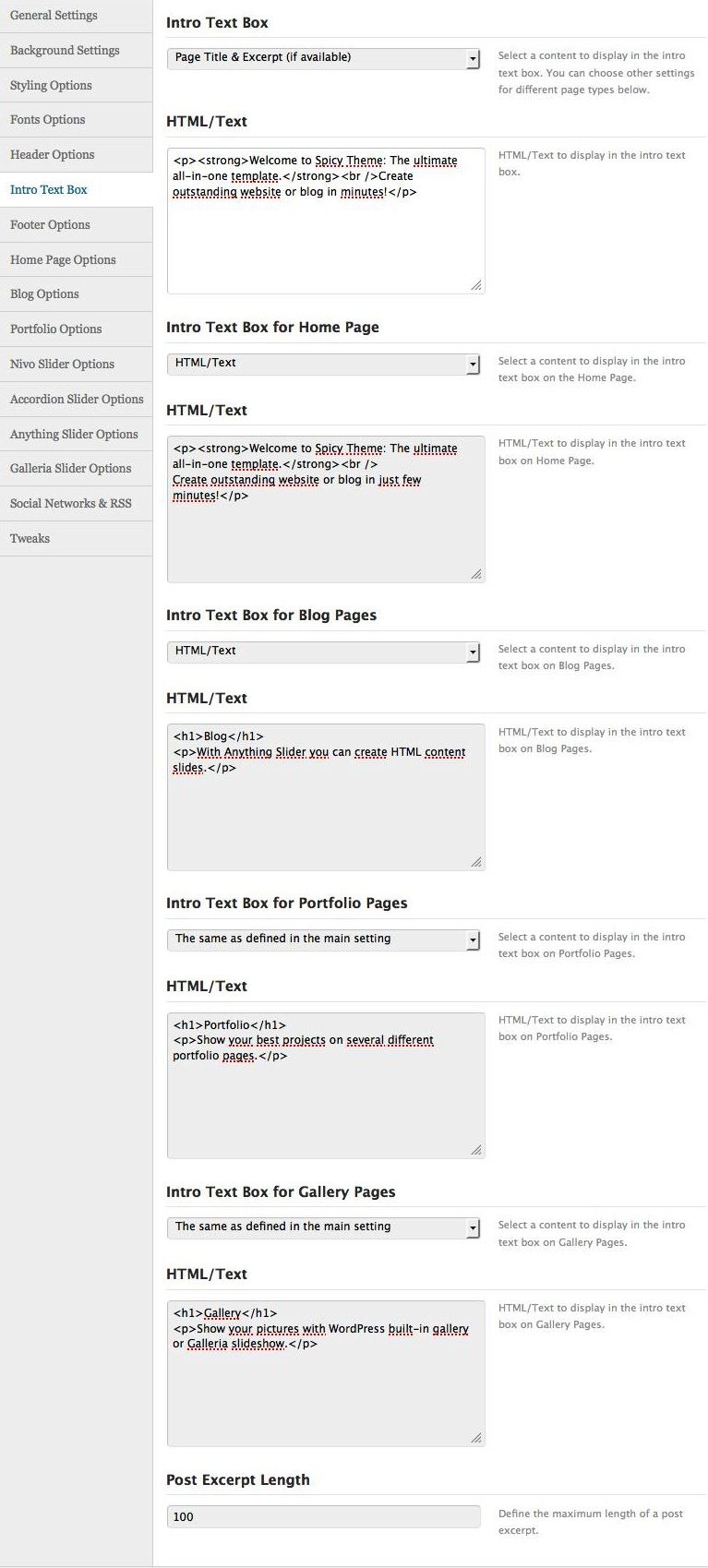Click the Post Excerpt Length field
Image resolution: width=708 pixels, height=1568 pixels.
323,1516
